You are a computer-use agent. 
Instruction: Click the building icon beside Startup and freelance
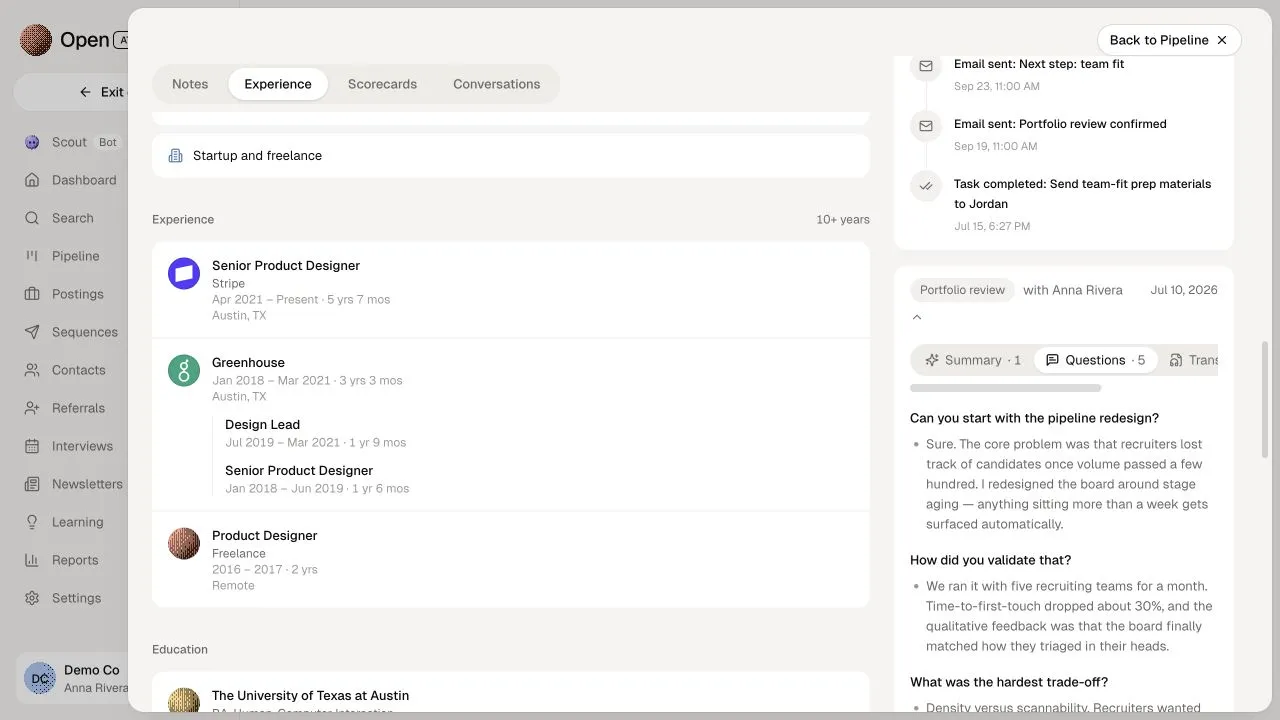[176, 156]
